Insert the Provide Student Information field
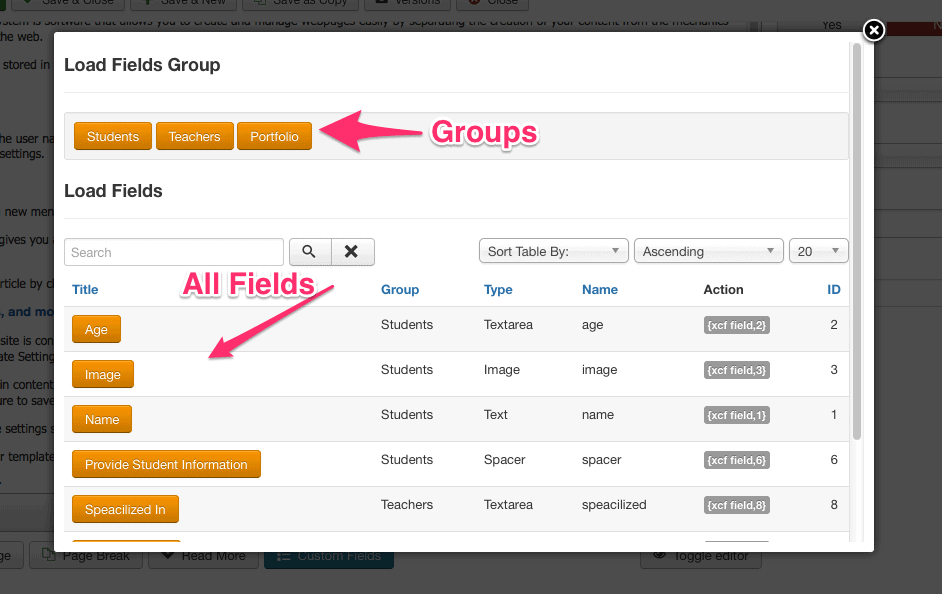This screenshot has height=594, width=942. point(166,464)
